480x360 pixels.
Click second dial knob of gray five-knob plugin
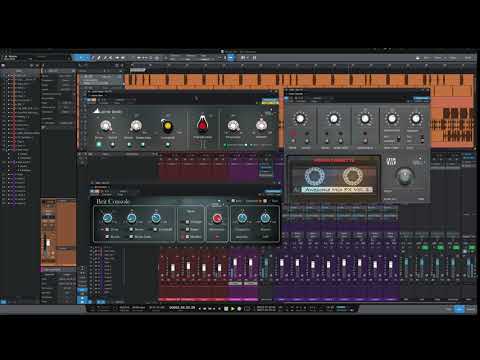coord(333,118)
